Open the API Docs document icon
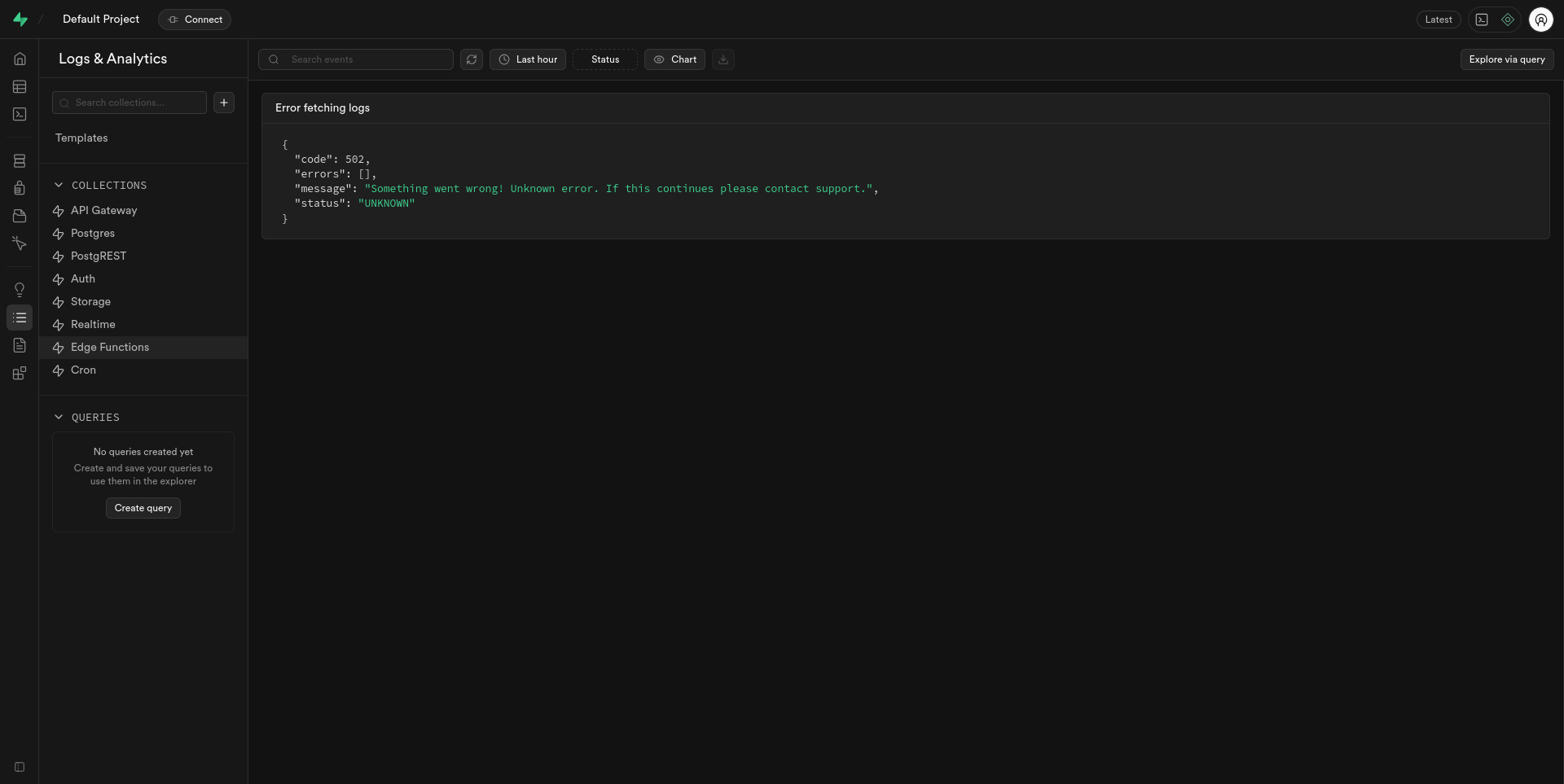 [x=20, y=345]
